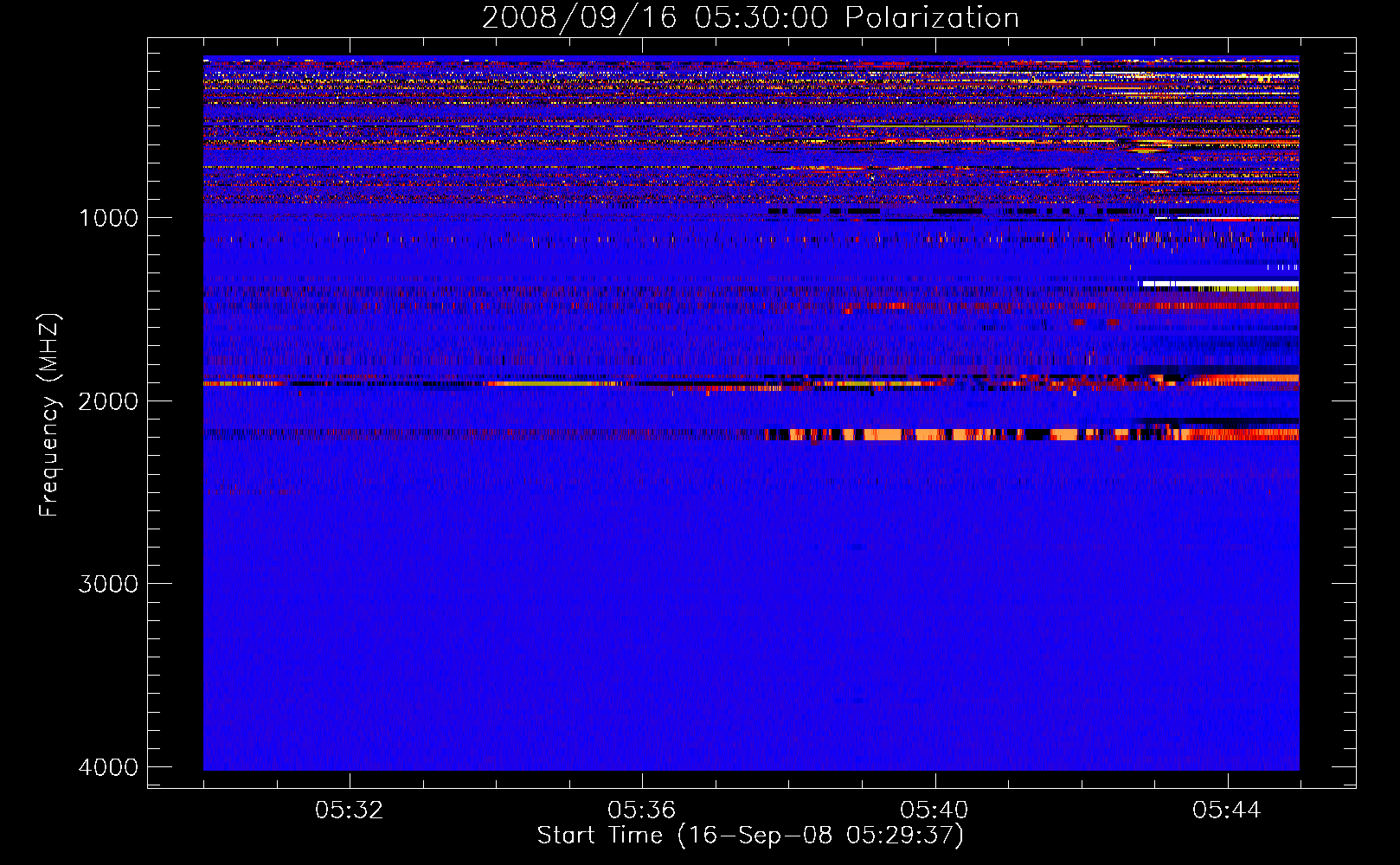The height and width of the screenshot is (865, 1400).
Task: Click the 05:32 time tick label
Action: 350,811
